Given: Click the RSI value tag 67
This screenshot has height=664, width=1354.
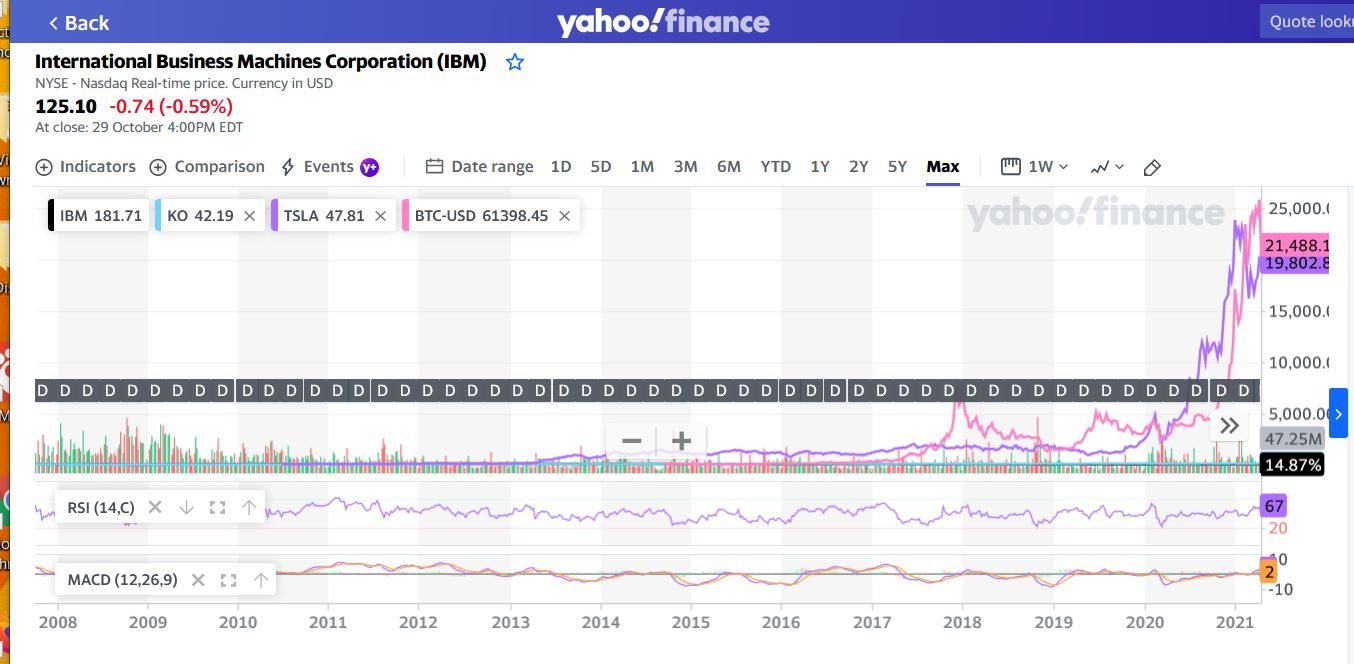Looking at the screenshot, I should coord(1274,506).
